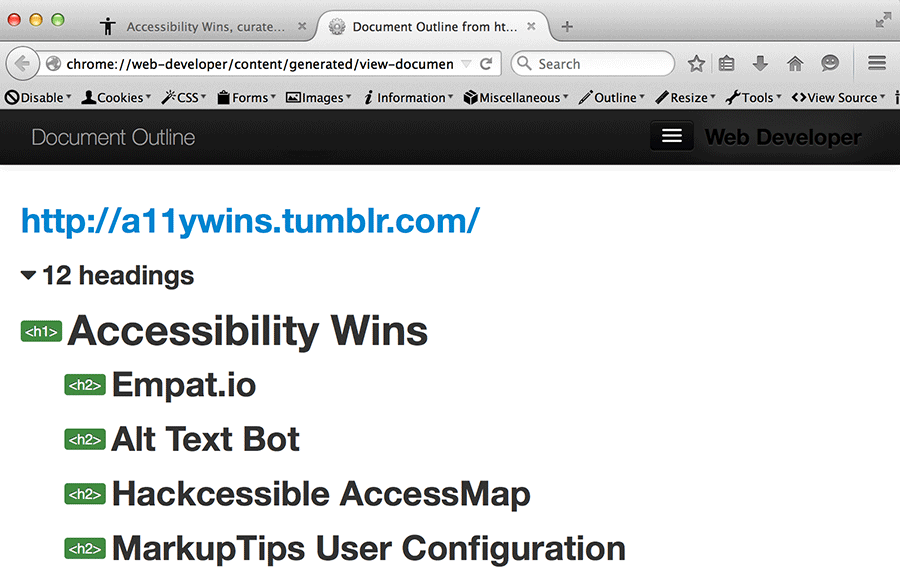Viewport: 900px width, 582px height.
Task: Open the a11ywins.tumblr.com link
Action: point(250,221)
